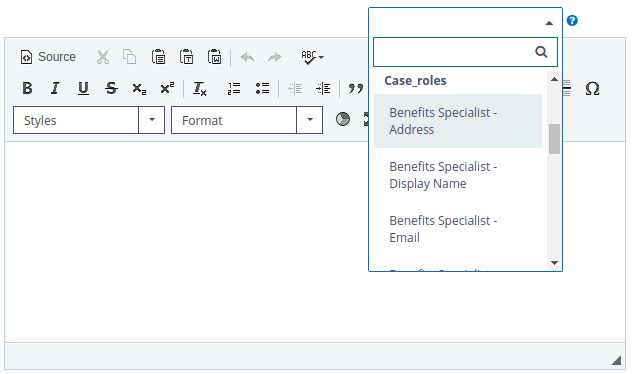Click the Increase Indent icon
Screen dimensions: 632x374
point(323,88)
